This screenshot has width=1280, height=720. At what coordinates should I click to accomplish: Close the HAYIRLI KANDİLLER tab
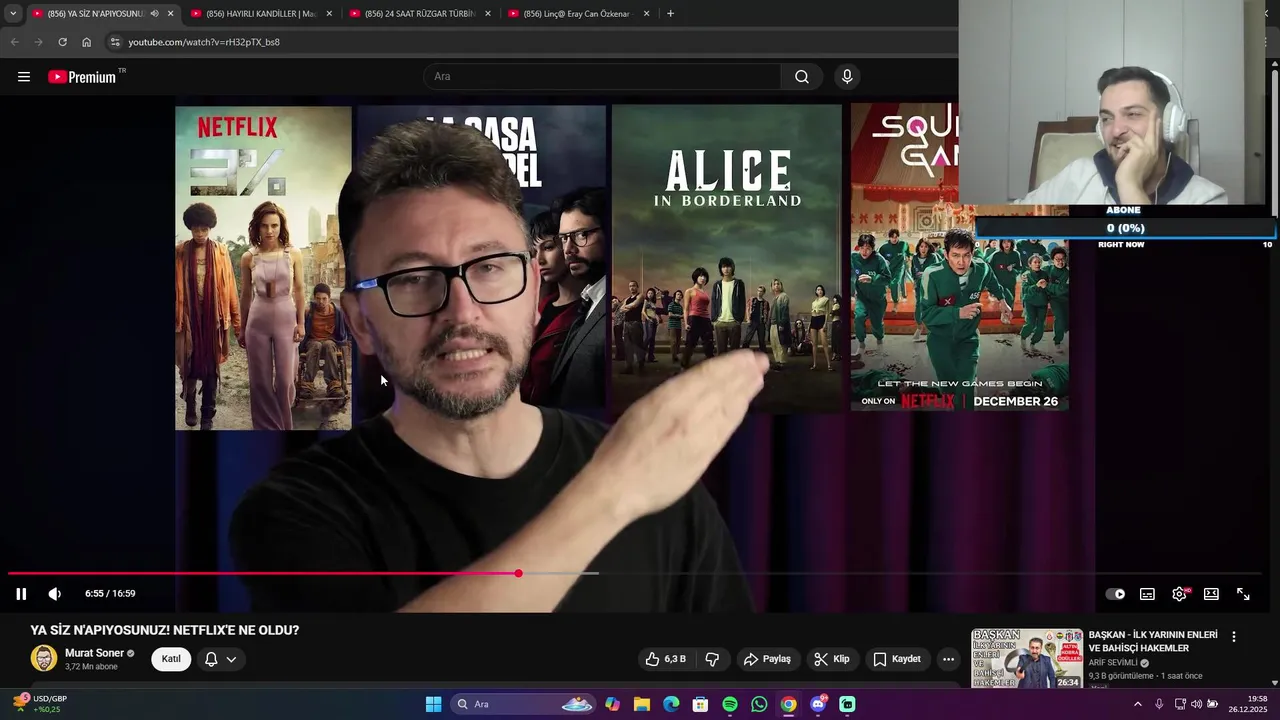(x=329, y=14)
